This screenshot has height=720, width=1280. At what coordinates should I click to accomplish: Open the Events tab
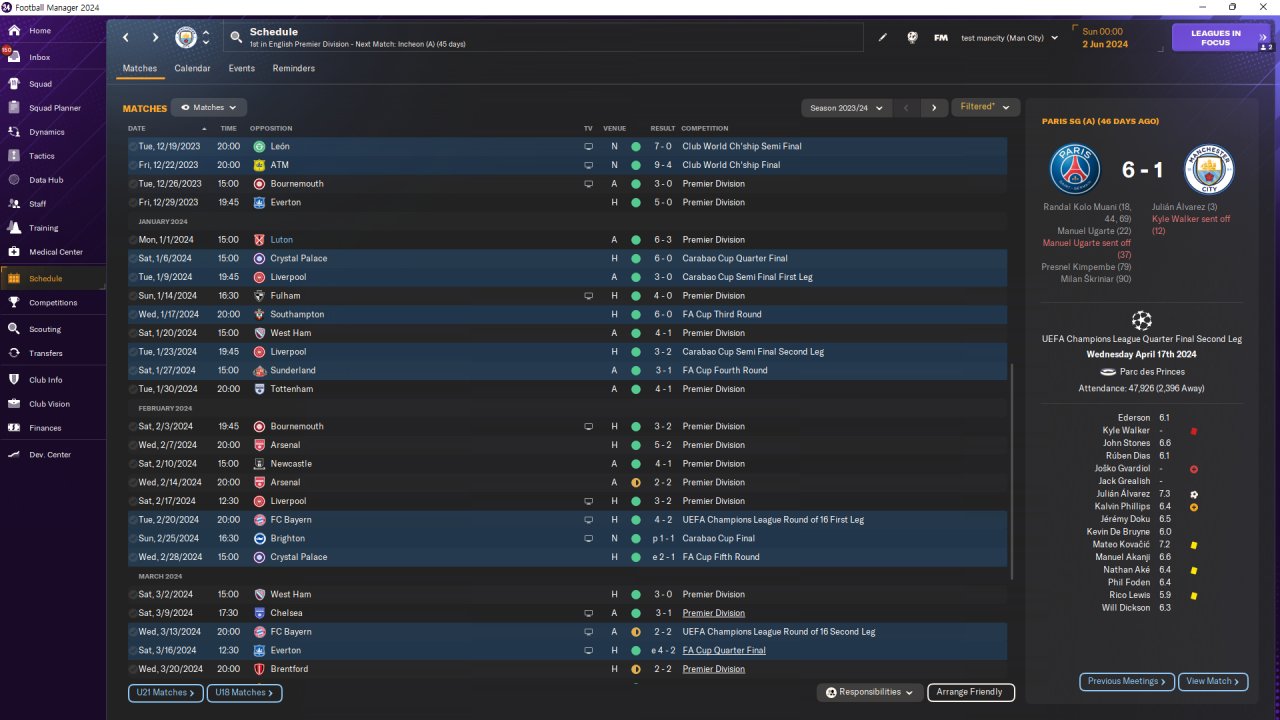[241, 69]
